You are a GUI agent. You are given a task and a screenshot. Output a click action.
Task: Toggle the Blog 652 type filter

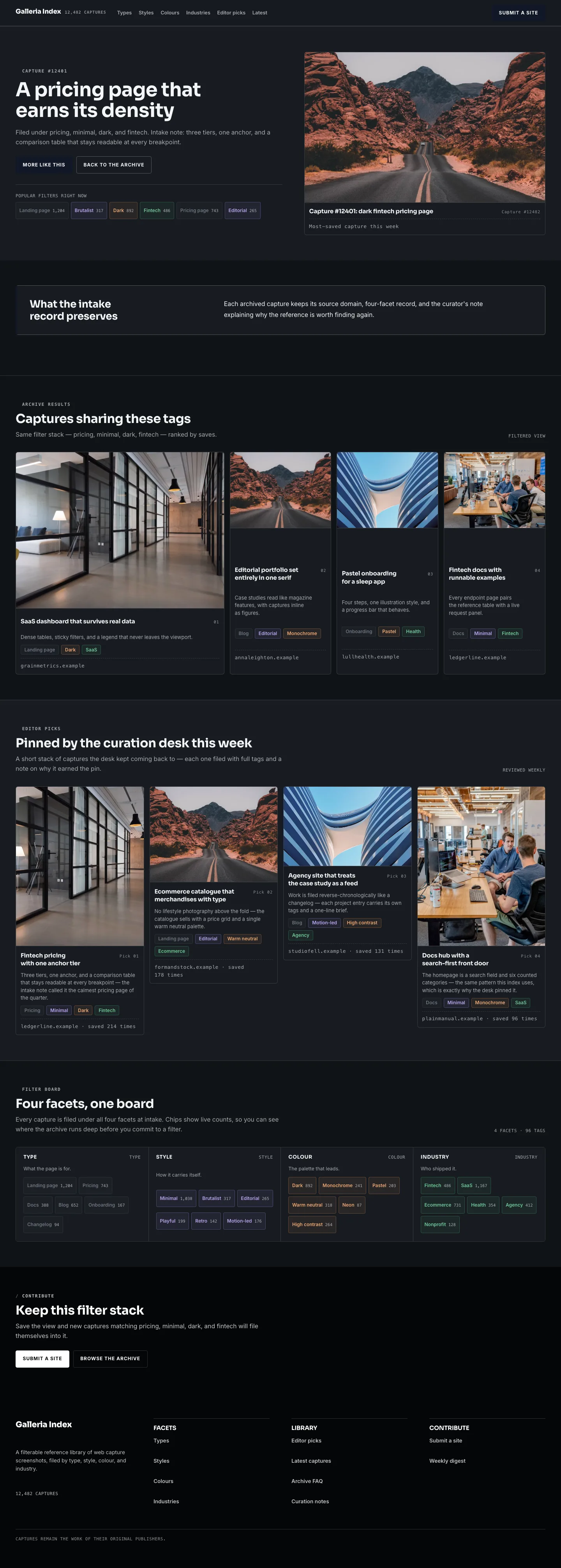point(68,1205)
